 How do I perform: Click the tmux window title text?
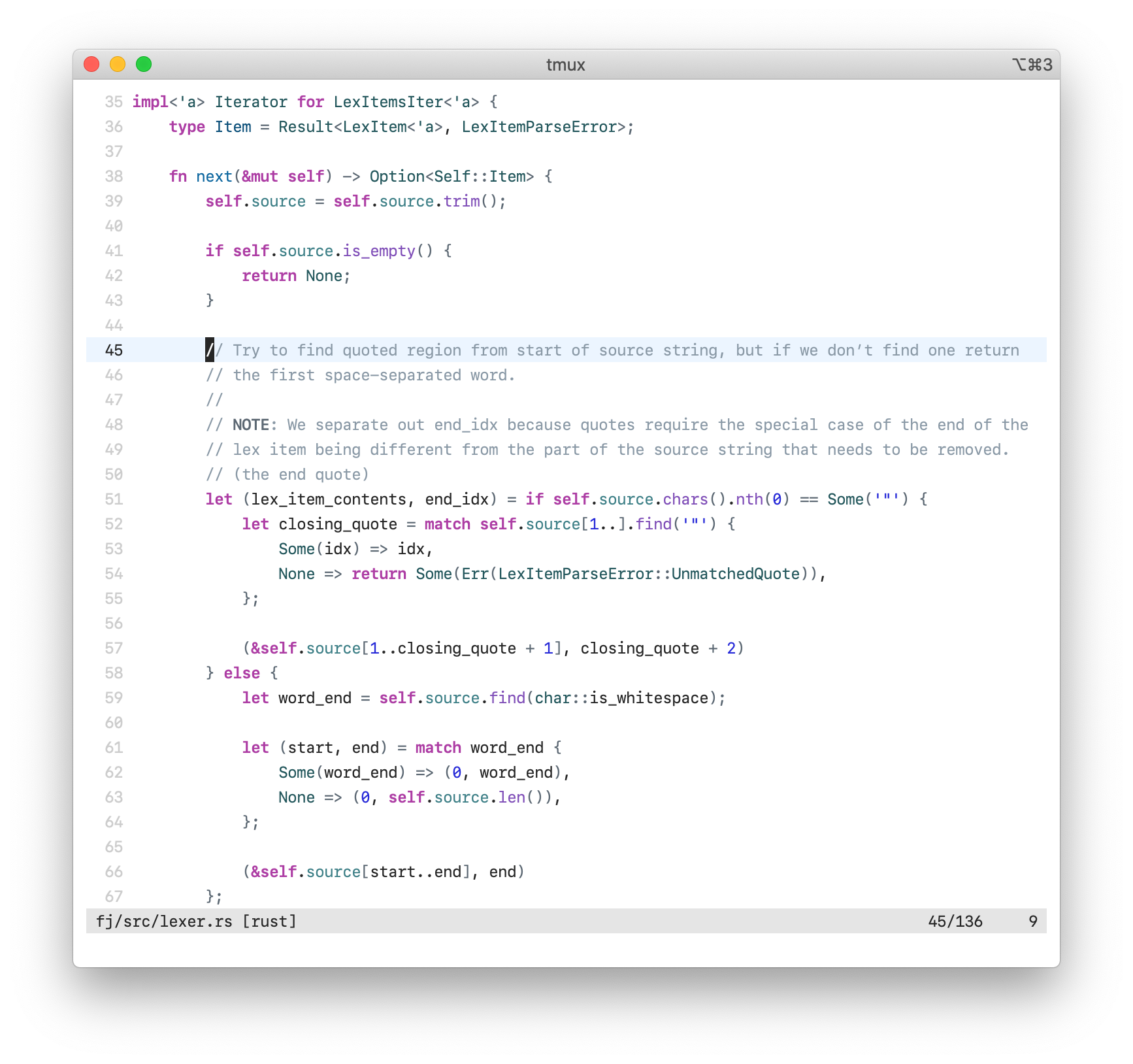click(x=565, y=65)
